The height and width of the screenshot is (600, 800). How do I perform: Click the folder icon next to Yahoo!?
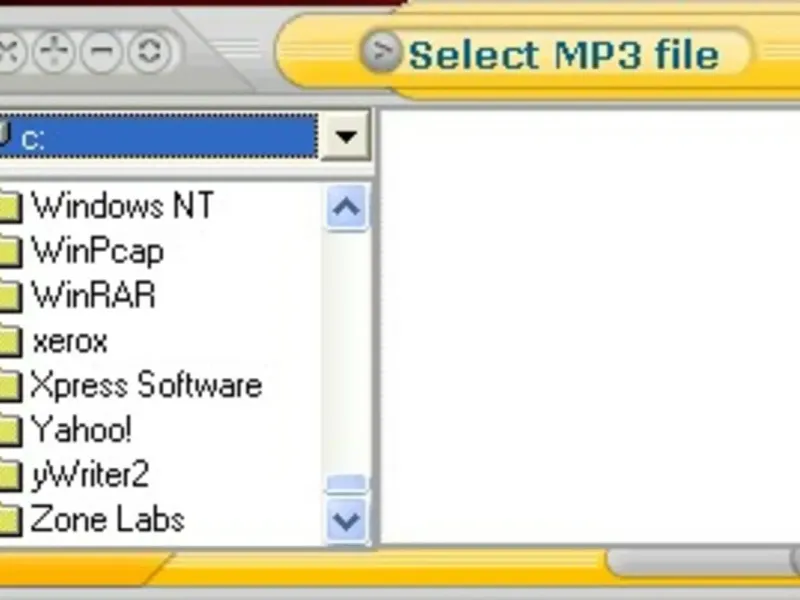coord(10,431)
